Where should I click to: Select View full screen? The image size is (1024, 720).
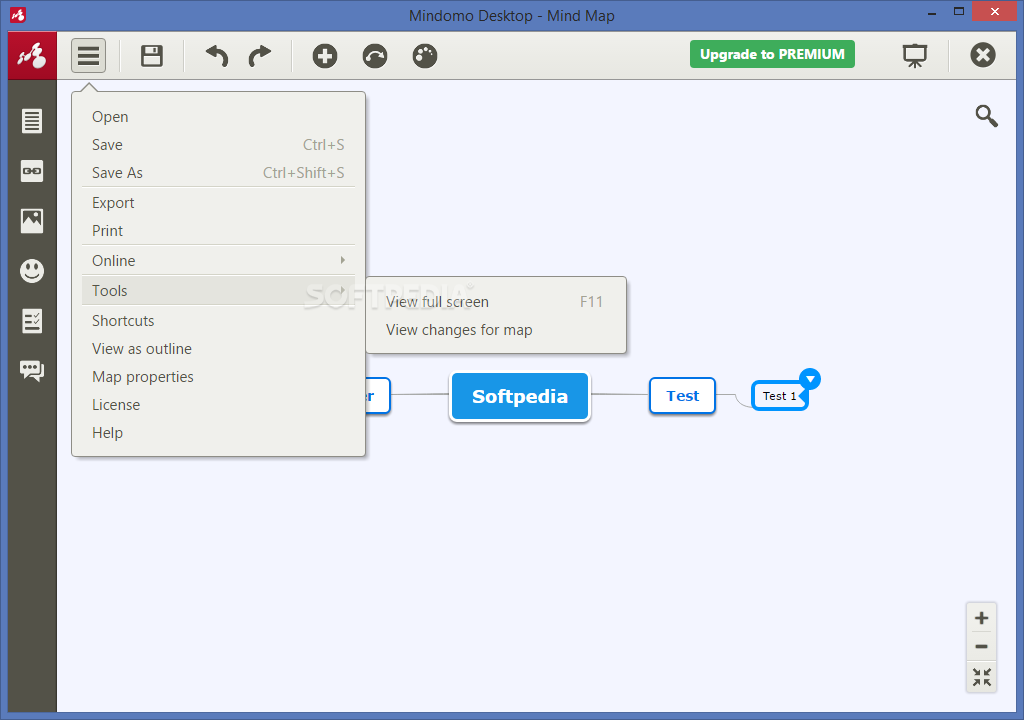pyautogui.click(x=496, y=302)
